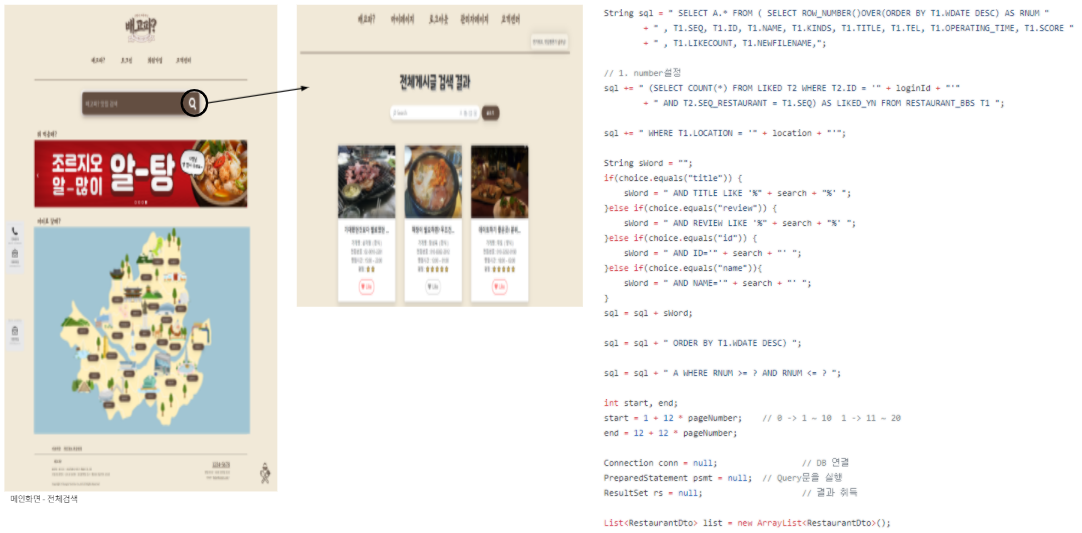This screenshot has width=1082, height=533.
Task: Open 마이페이지 in the search results navigation
Action: click(402, 19)
